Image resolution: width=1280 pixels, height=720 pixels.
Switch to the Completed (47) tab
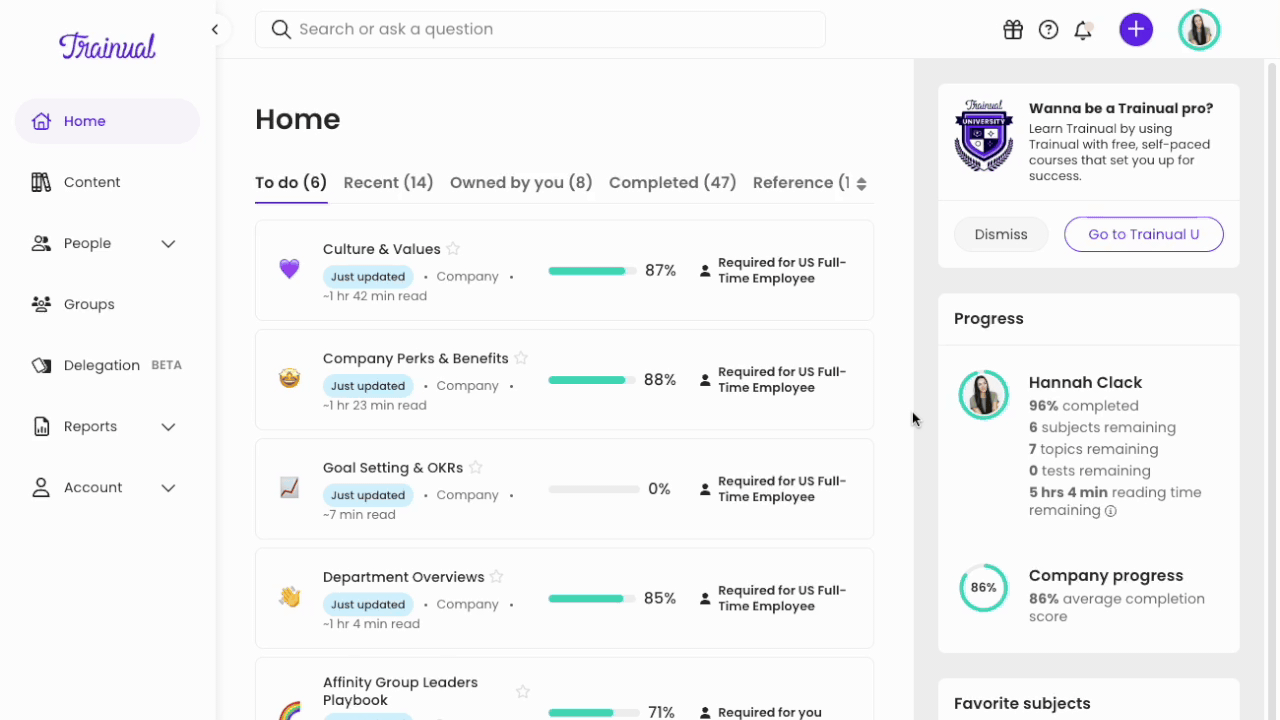[x=672, y=182]
